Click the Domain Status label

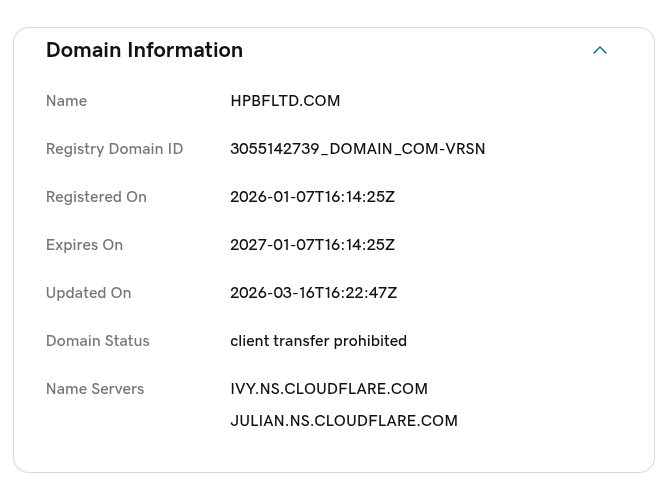[97, 341]
